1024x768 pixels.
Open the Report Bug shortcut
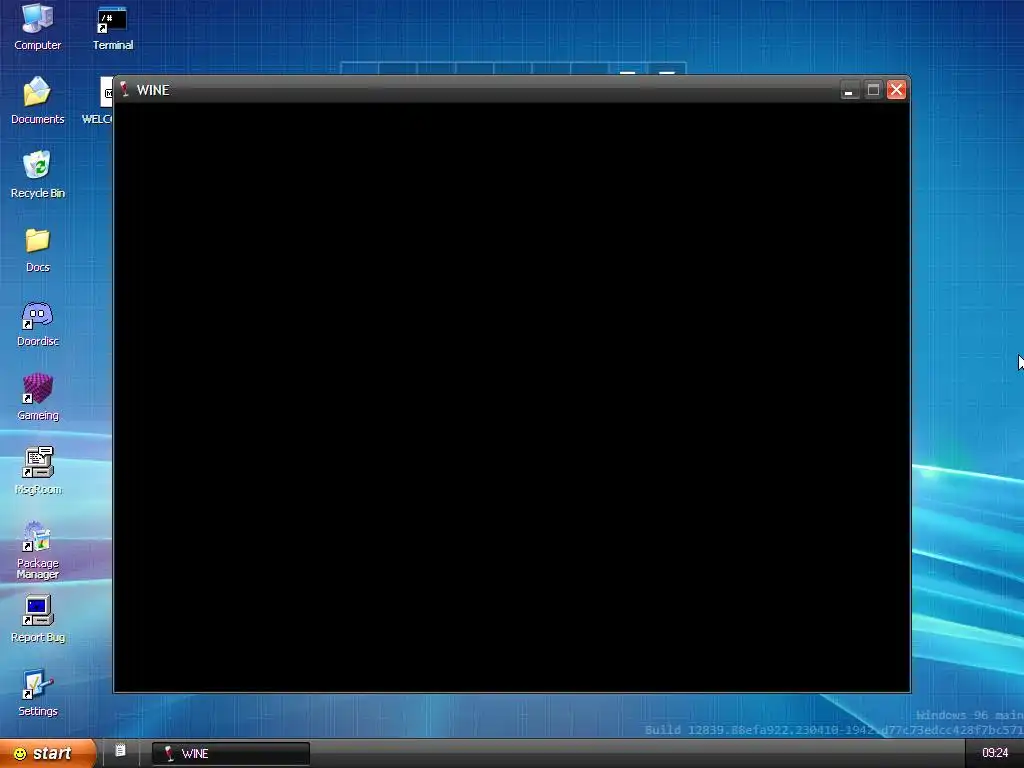tap(38, 619)
